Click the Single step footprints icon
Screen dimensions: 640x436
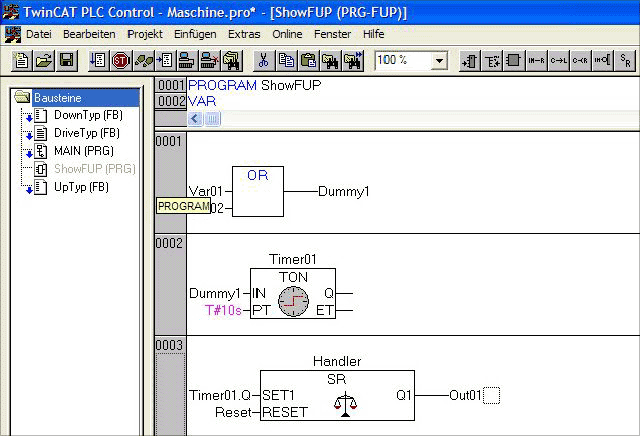pyautogui.click(x=143, y=61)
